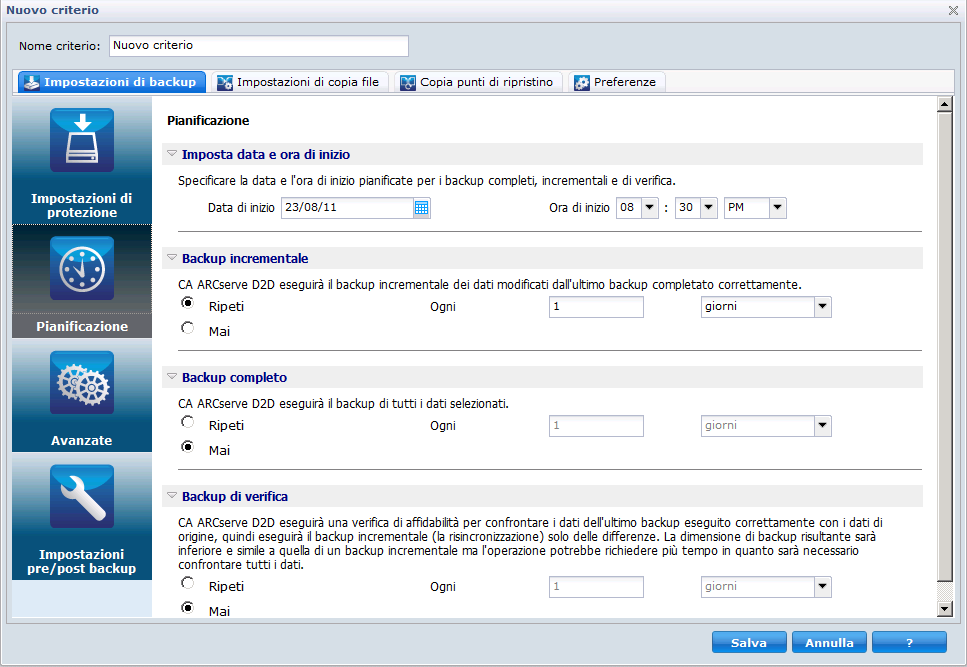Collapse the Backup incrementale section
Screen dimensions: 967x667
point(172,258)
